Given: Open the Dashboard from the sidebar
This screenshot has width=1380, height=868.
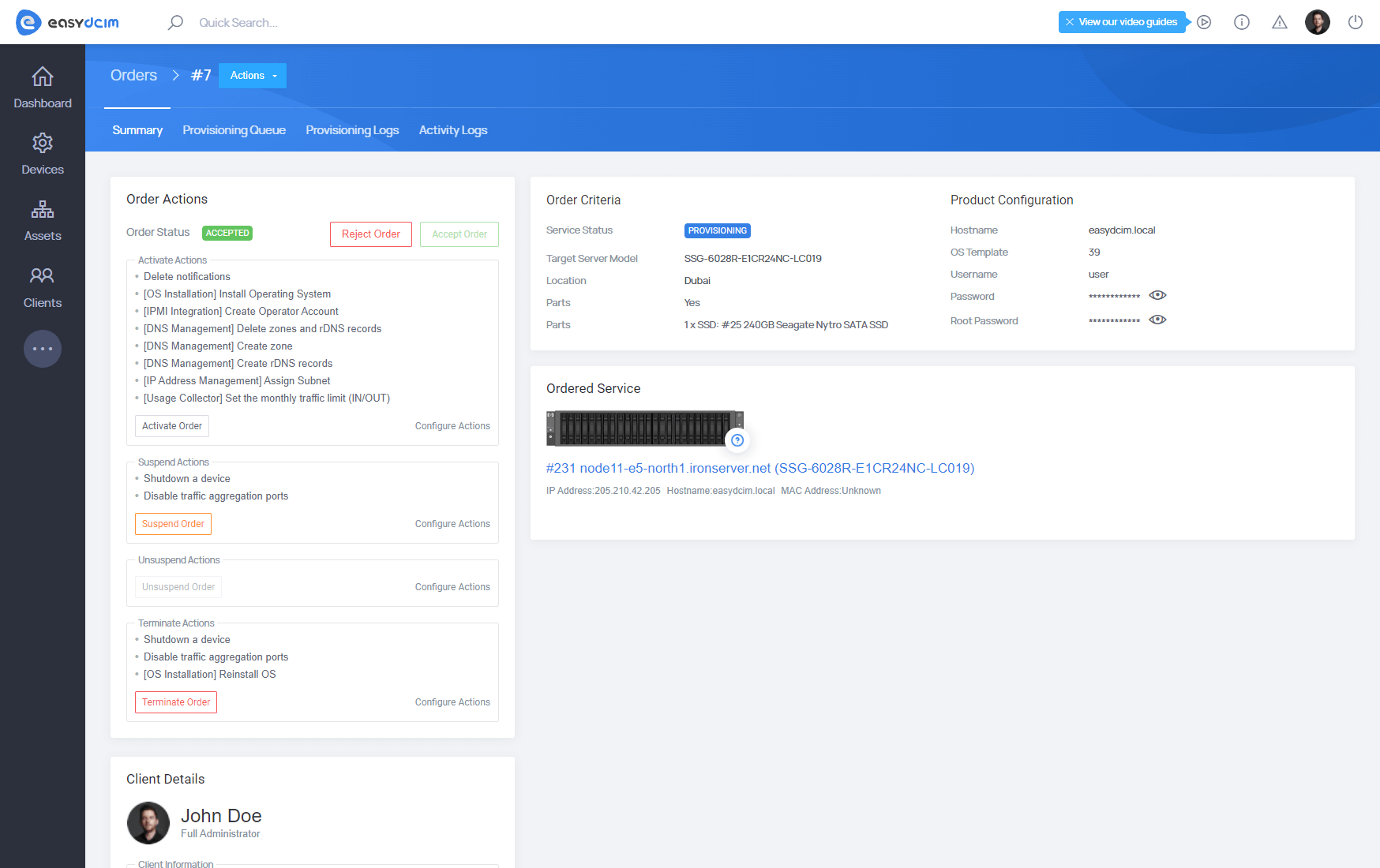Looking at the screenshot, I should coord(43,88).
